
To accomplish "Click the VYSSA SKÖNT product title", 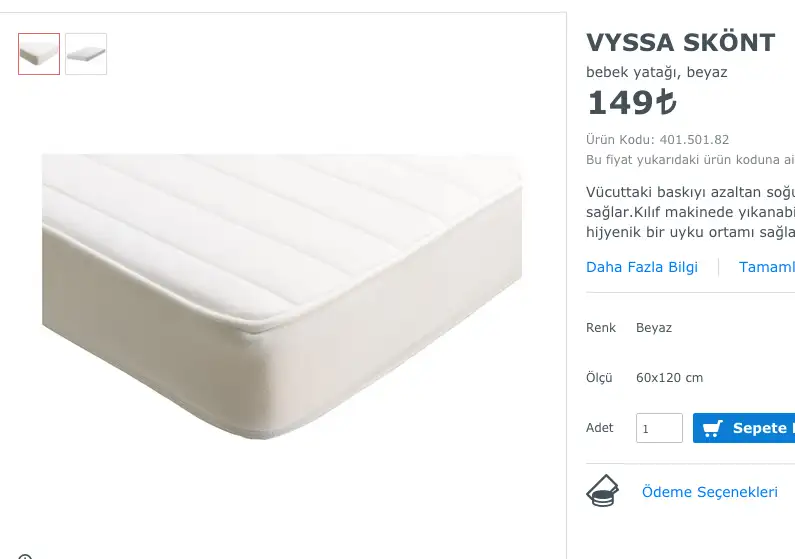I will (x=680, y=43).
